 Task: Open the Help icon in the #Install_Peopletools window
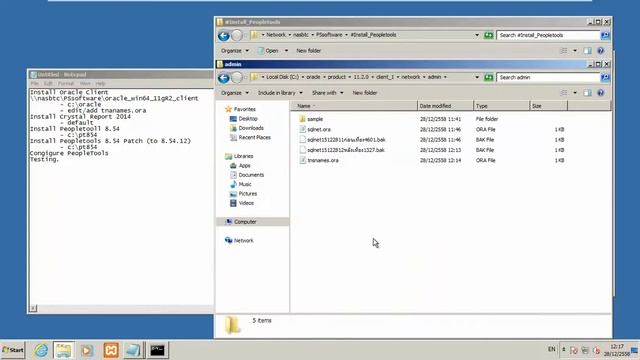[x=600, y=51]
